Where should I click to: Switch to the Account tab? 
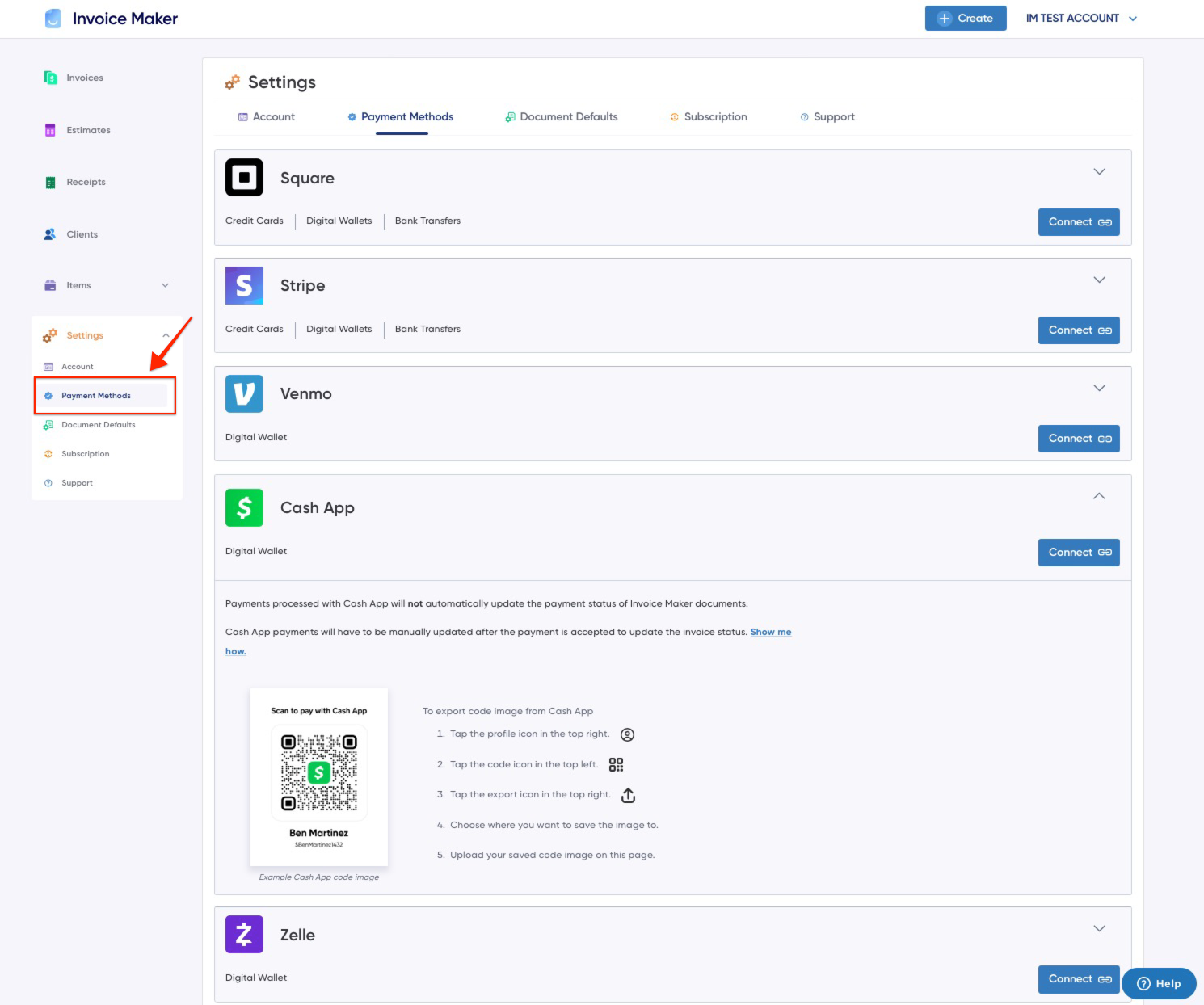267,117
